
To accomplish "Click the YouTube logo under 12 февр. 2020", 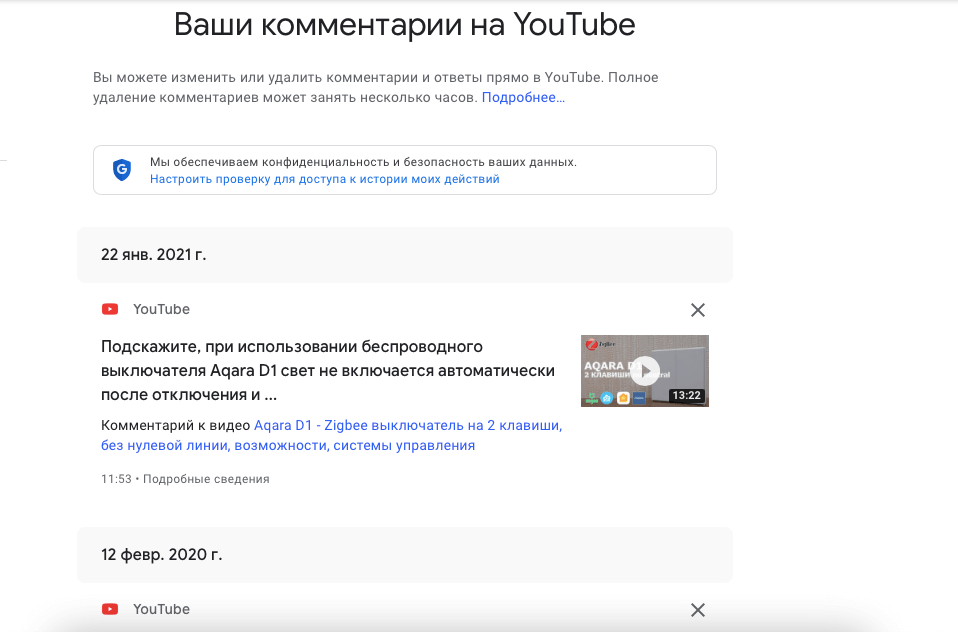I will coord(110,610).
